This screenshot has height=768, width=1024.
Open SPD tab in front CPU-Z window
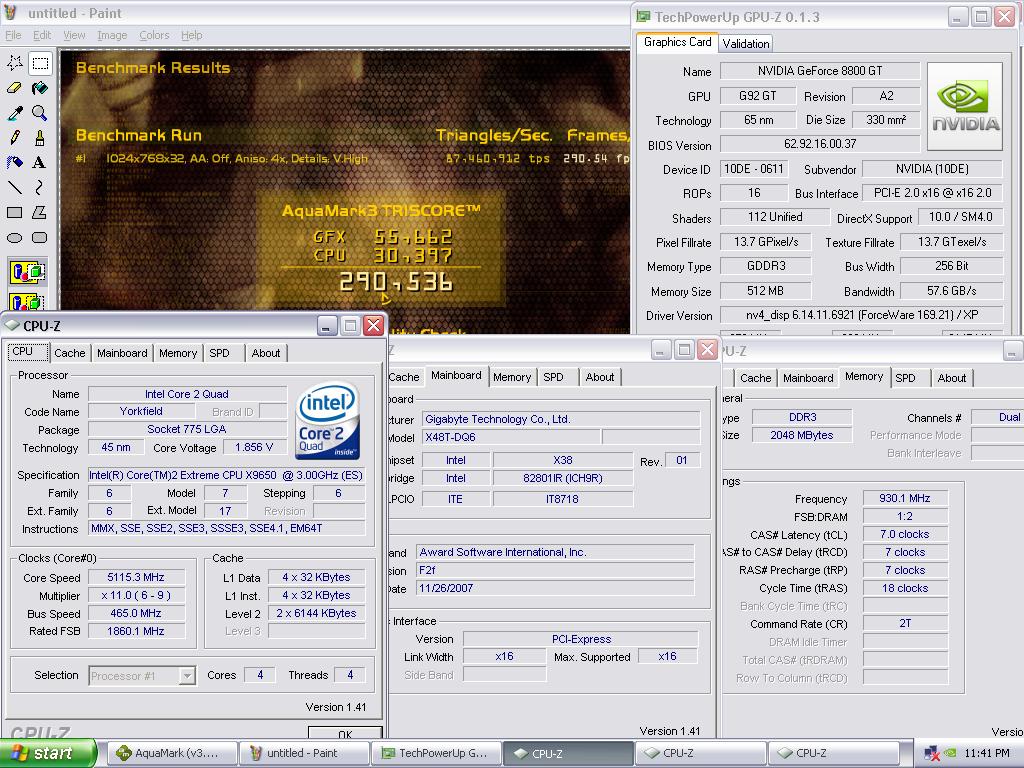tap(219, 353)
